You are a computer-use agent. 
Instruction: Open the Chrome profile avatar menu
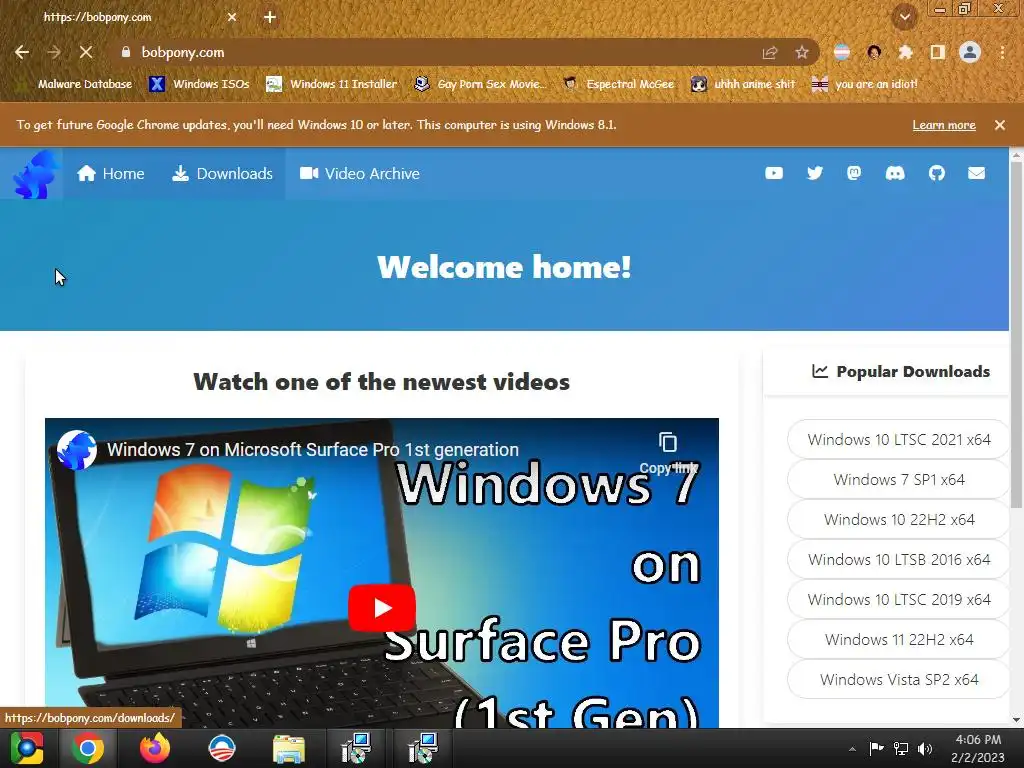[970, 52]
